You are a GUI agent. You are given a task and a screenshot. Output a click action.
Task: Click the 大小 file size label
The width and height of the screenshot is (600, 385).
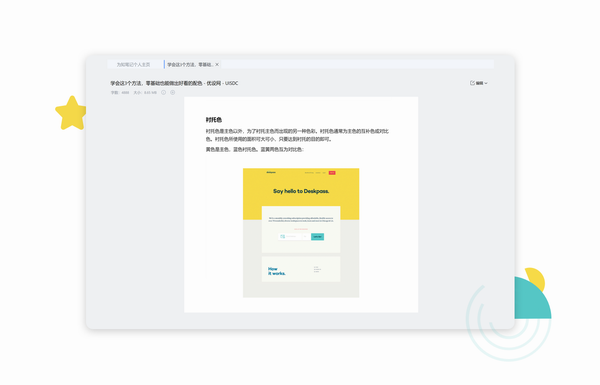coord(145,93)
